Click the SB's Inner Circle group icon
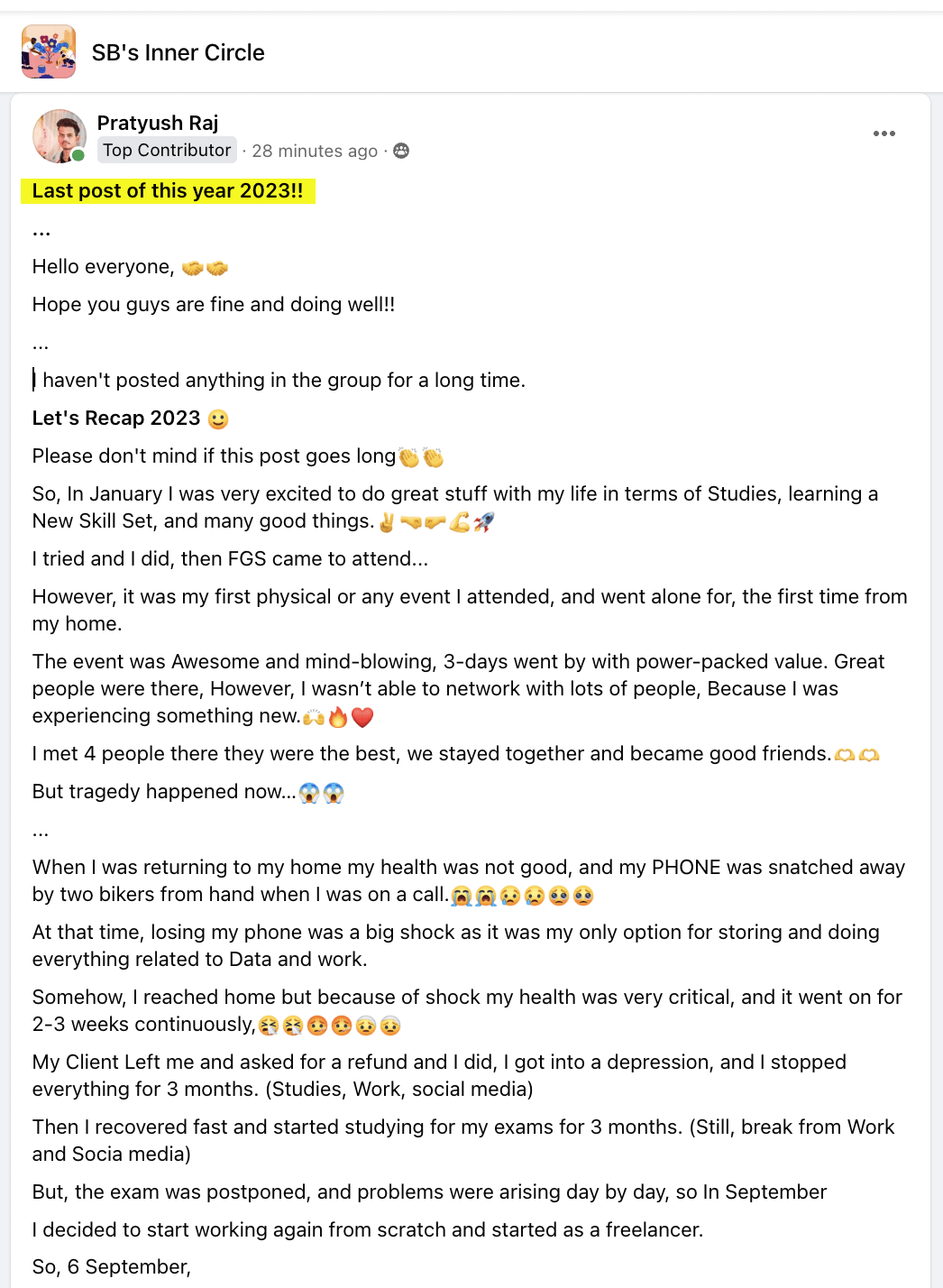This screenshot has width=943, height=1288. coord(49,52)
